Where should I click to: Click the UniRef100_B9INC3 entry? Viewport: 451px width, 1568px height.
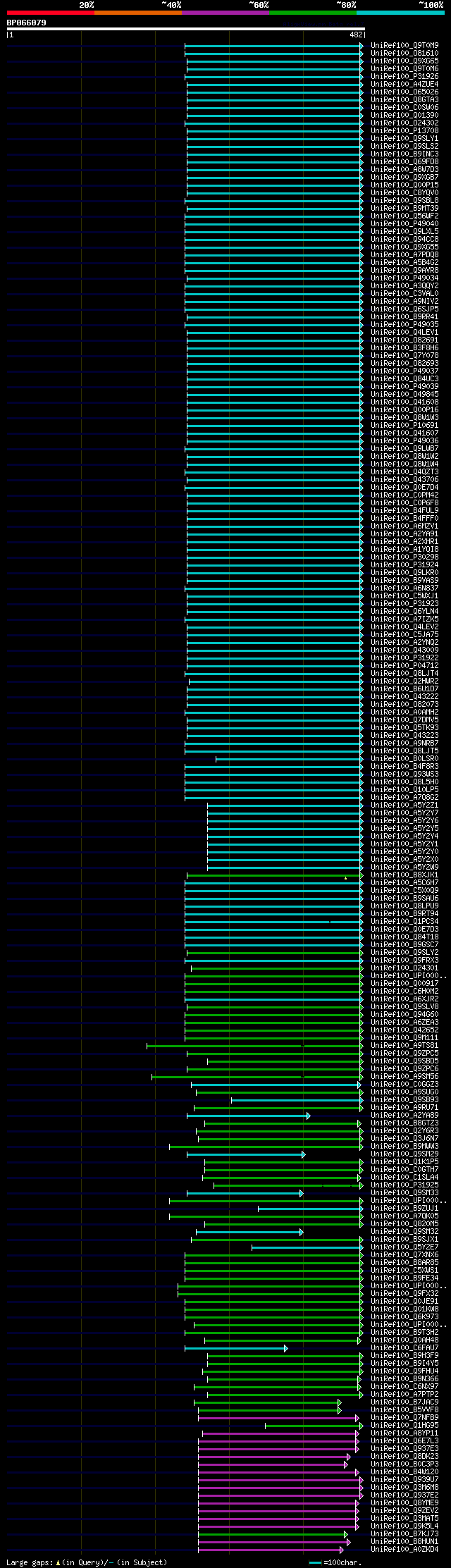click(404, 154)
